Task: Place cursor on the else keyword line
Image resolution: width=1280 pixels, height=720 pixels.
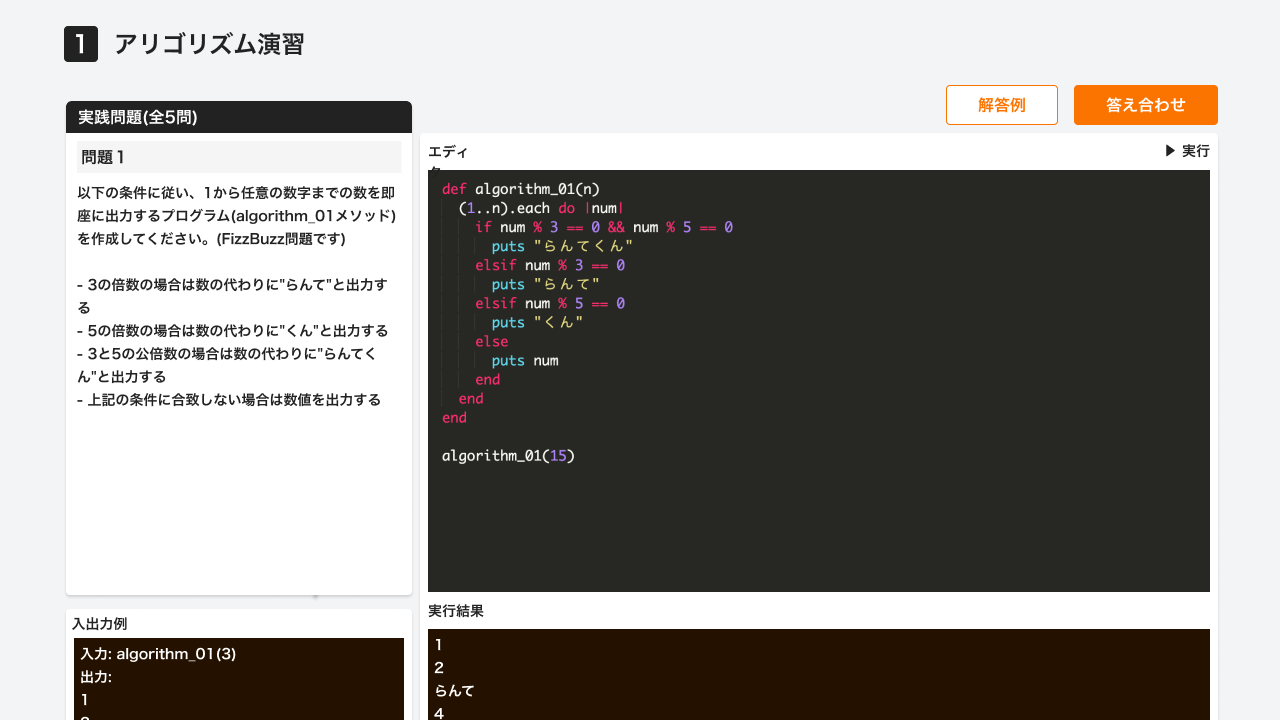Action: coord(492,341)
